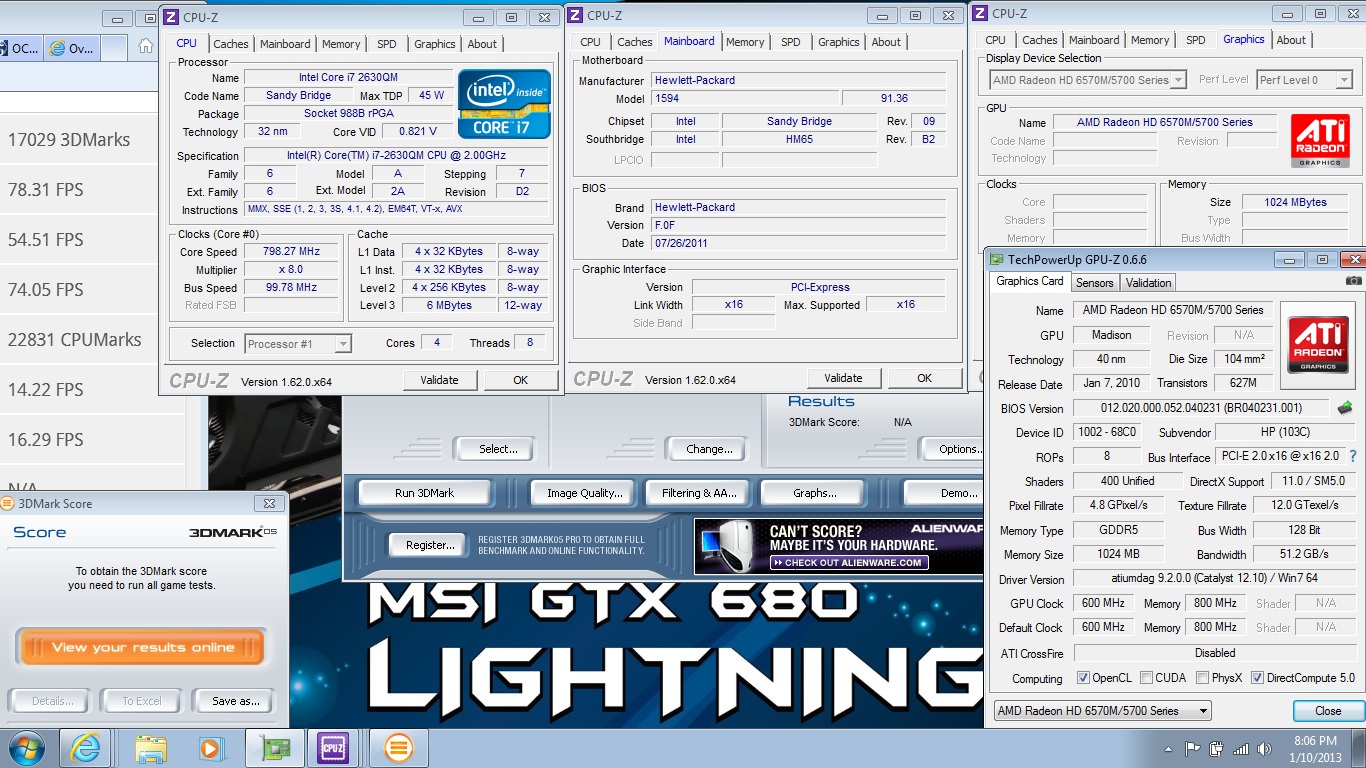Image resolution: width=1366 pixels, height=768 pixels.
Task: Click the Show Desktop strip beside the clock
Action: [x=1359, y=748]
